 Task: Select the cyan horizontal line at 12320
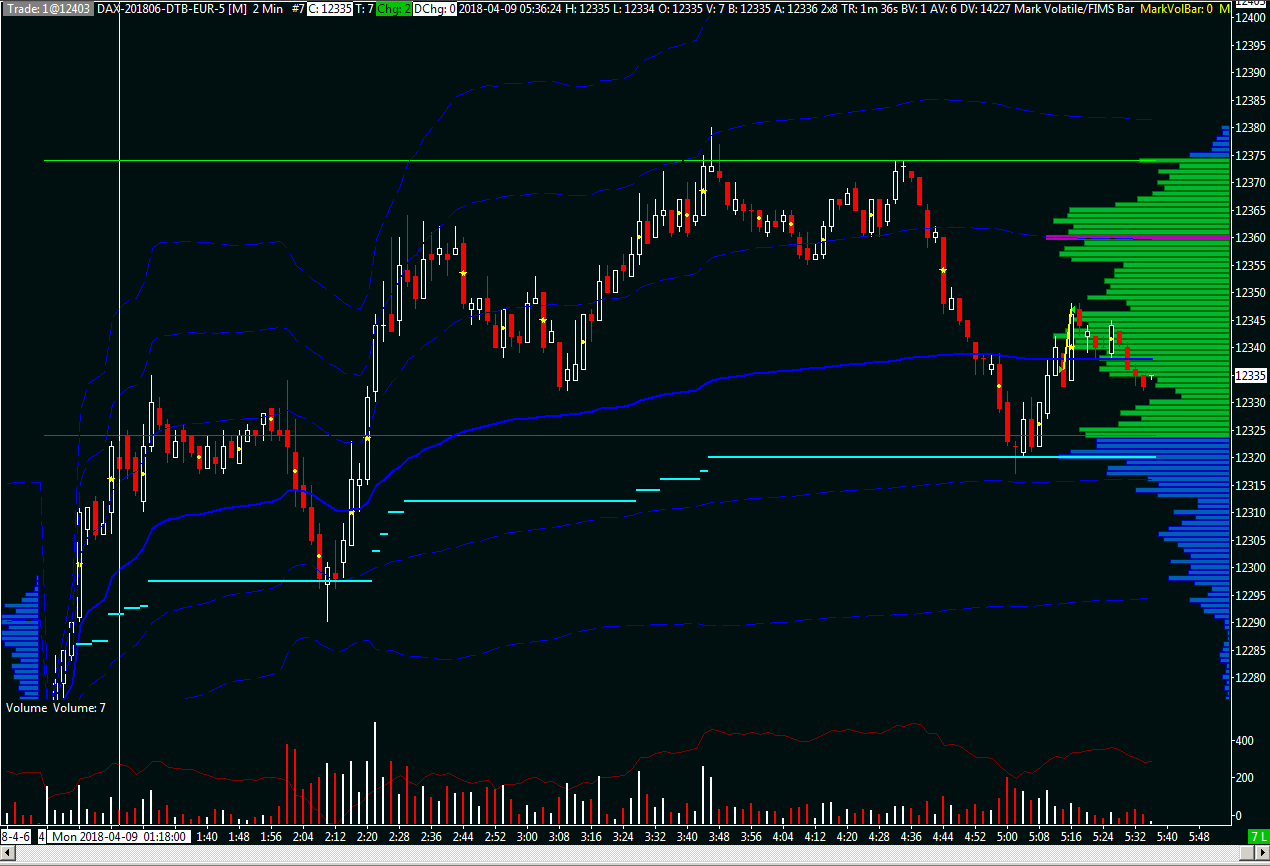[931, 457]
